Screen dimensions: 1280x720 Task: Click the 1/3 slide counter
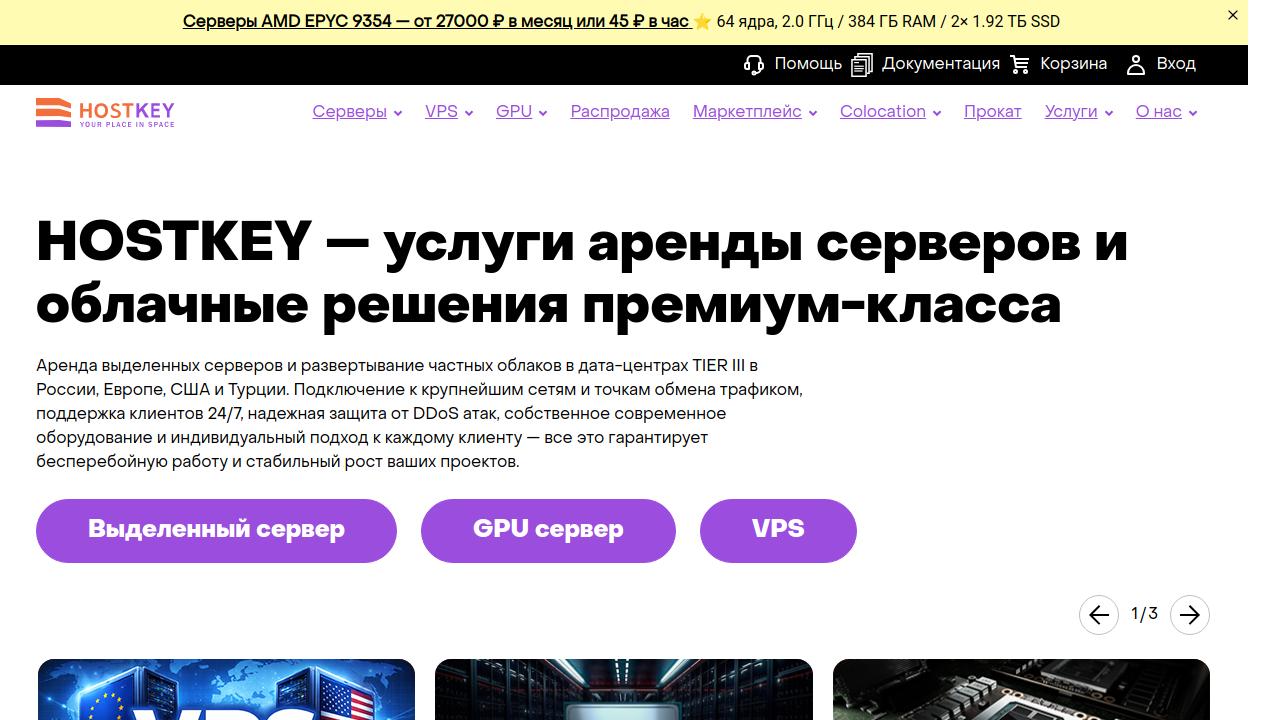[x=1144, y=614]
